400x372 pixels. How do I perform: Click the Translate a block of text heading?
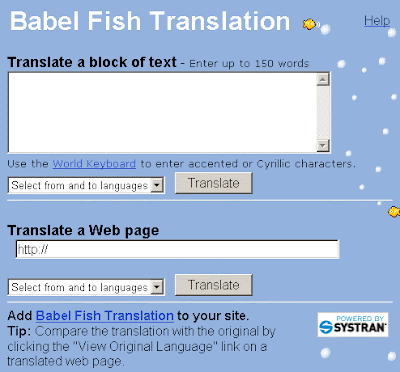[92, 62]
